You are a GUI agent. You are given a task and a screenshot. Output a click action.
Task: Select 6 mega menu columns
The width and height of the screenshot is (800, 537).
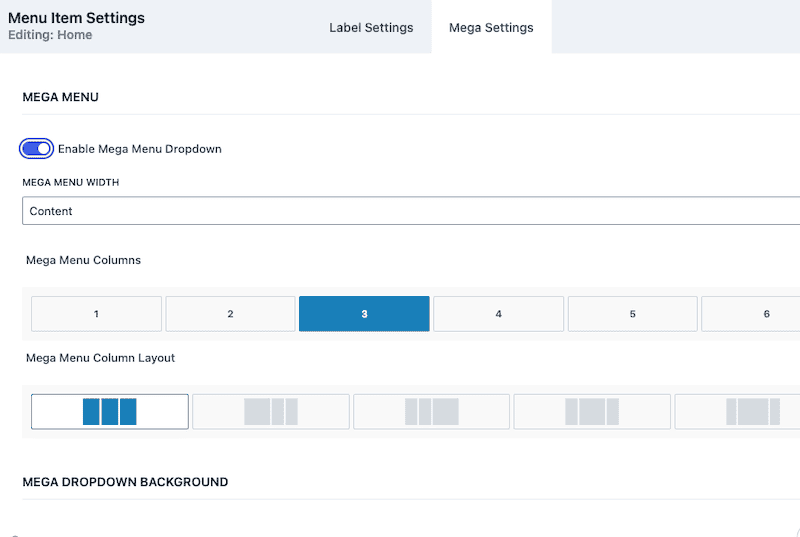tap(751, 314)
